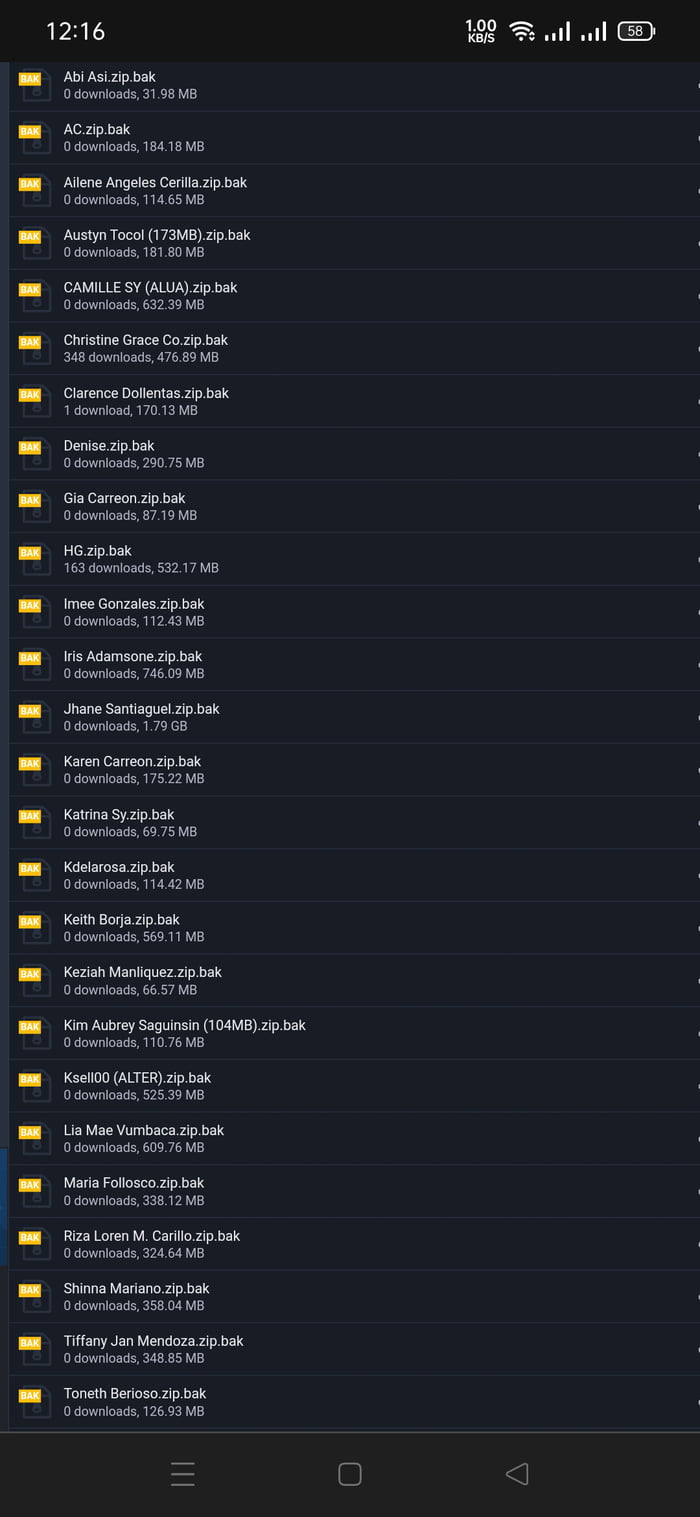The width and height of the screenshot is (700, 1517).
Task: Open the AC.zip.bak file link
Action: 97,130
